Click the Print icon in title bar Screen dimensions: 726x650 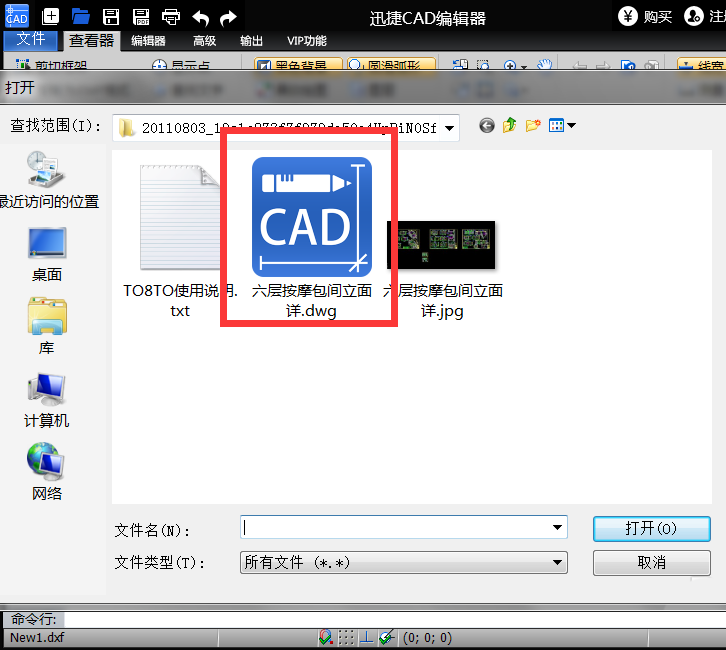171,16
